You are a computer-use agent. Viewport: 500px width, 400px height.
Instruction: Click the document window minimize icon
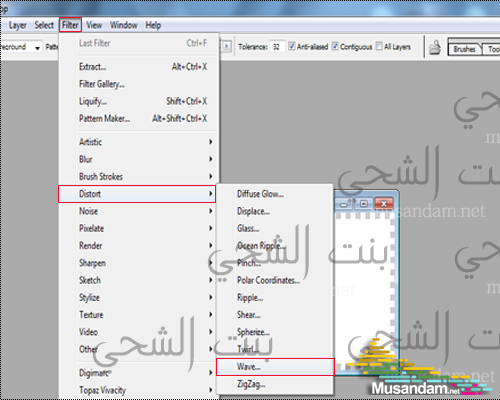[x=344, y=203]
